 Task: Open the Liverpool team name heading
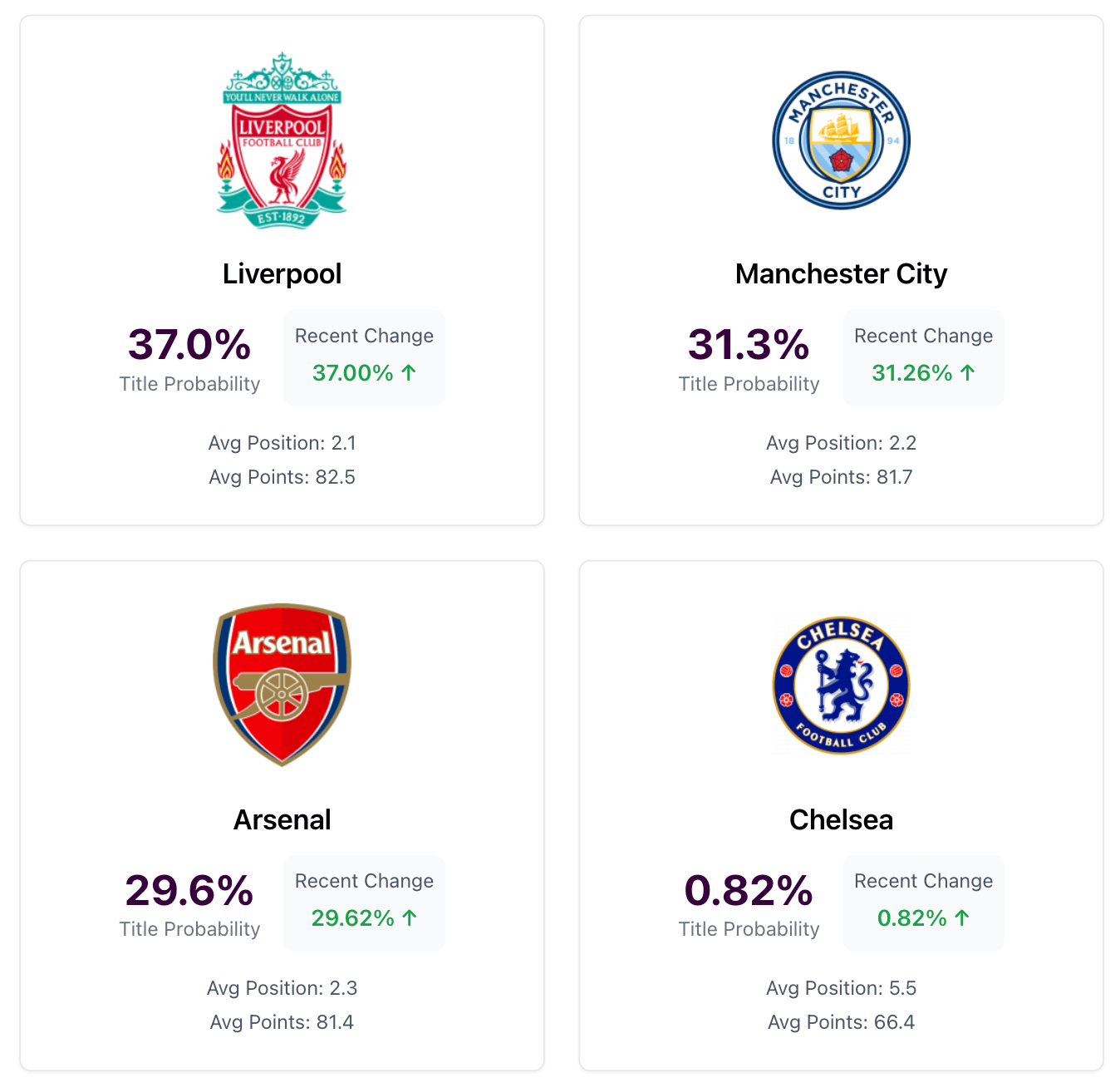click(x=282, y=273)
